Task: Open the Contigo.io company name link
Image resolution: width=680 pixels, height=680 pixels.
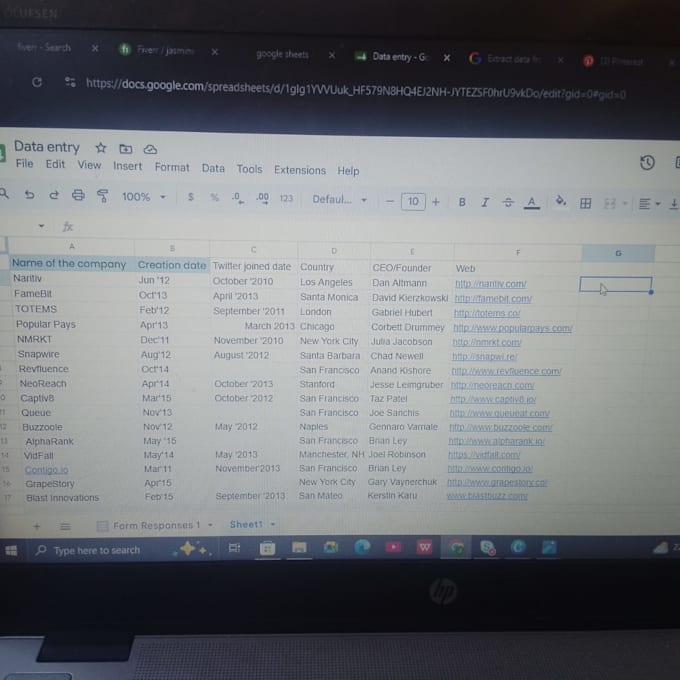Action: (x=46, y=470)
